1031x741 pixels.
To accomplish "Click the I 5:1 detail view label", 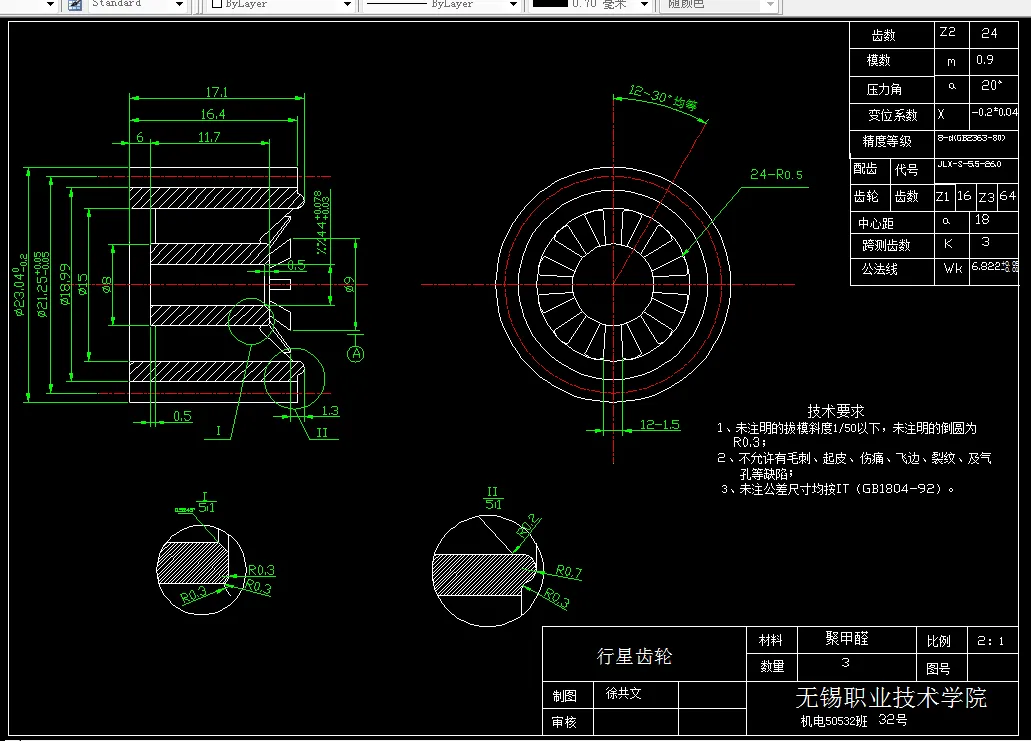I will (206, 502).
